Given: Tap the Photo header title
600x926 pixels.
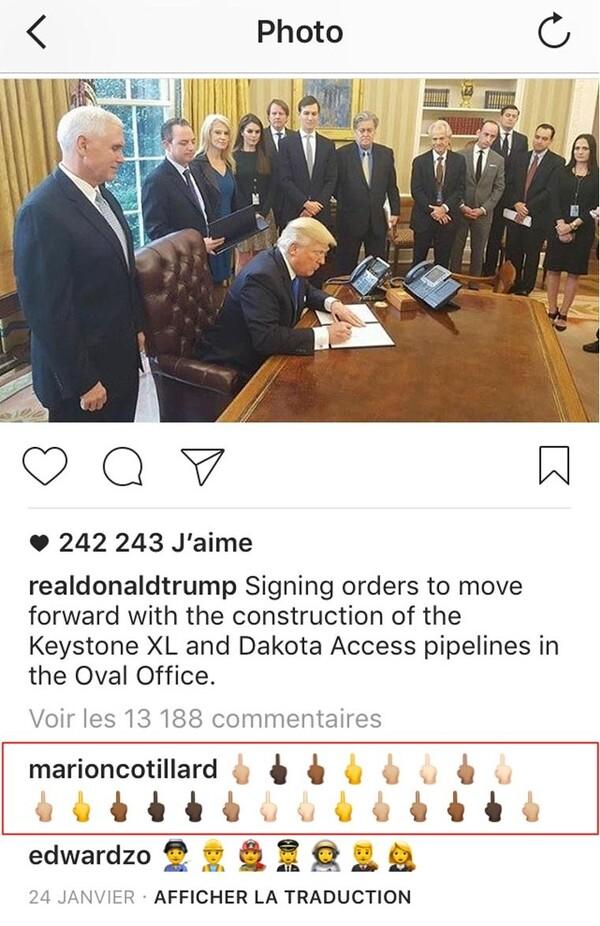Looking at the screenshot, I should (299, 32).
